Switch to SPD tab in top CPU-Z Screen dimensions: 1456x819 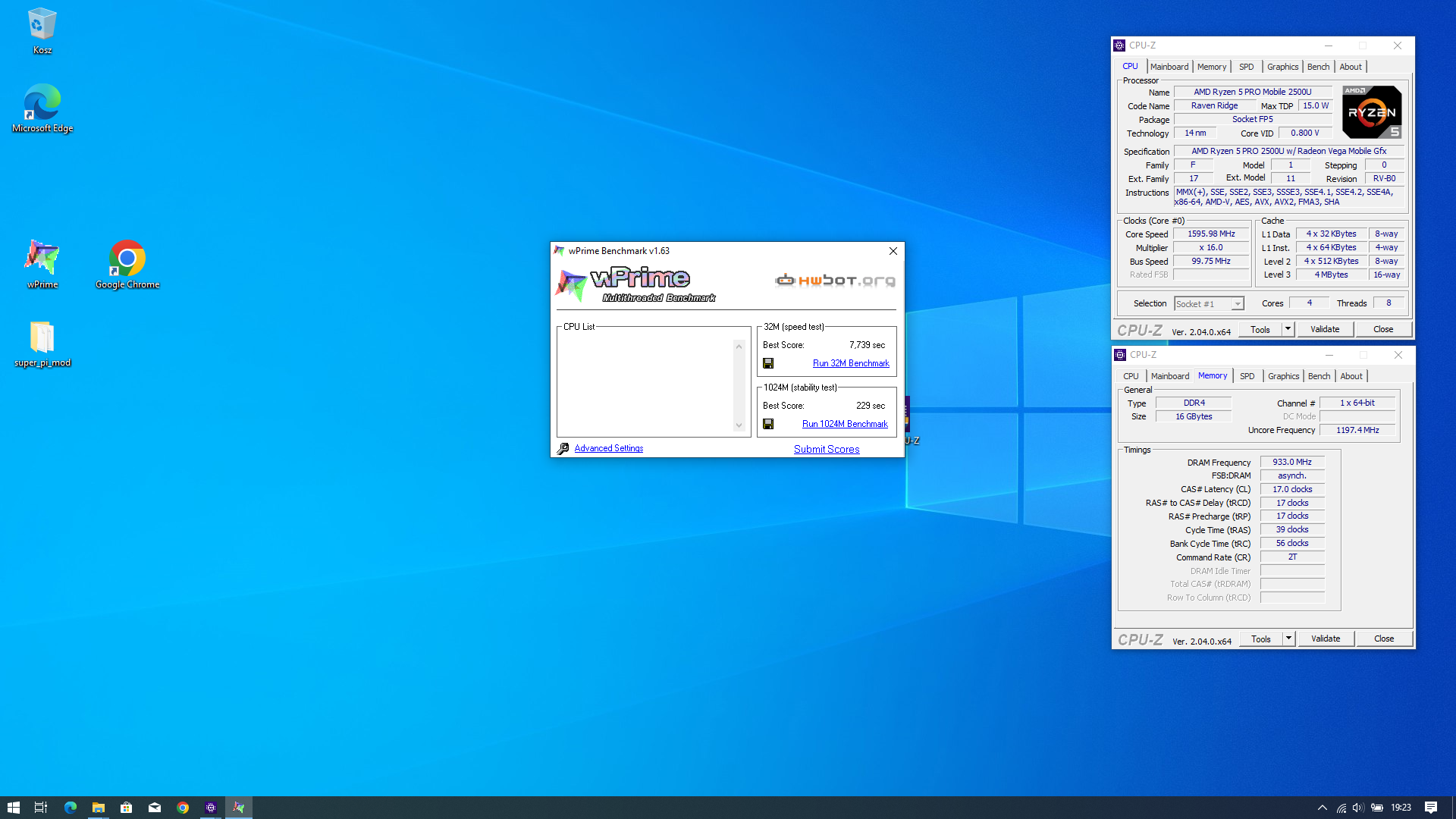[x=1246, y=67]
